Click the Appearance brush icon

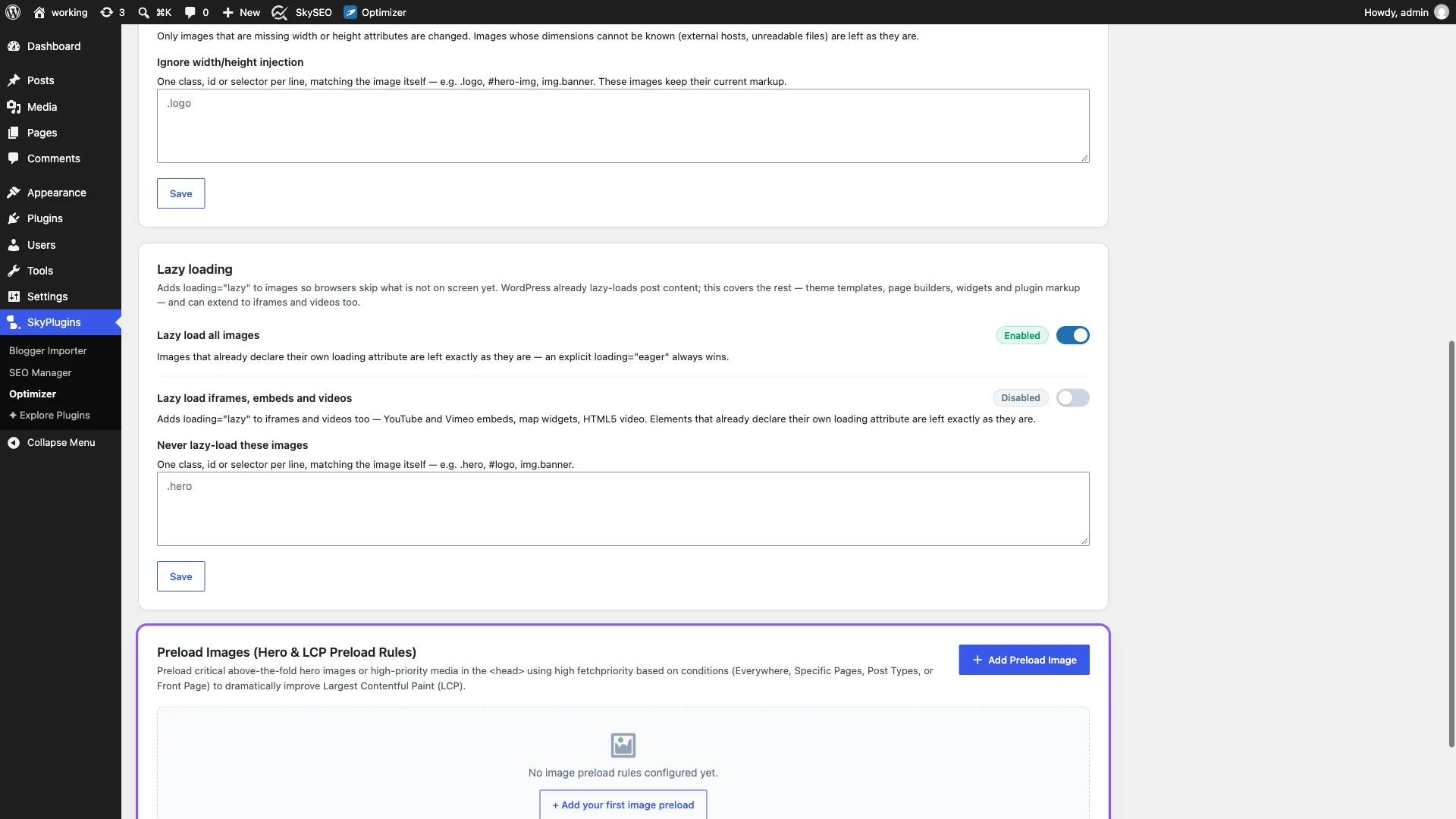(14, 193)
